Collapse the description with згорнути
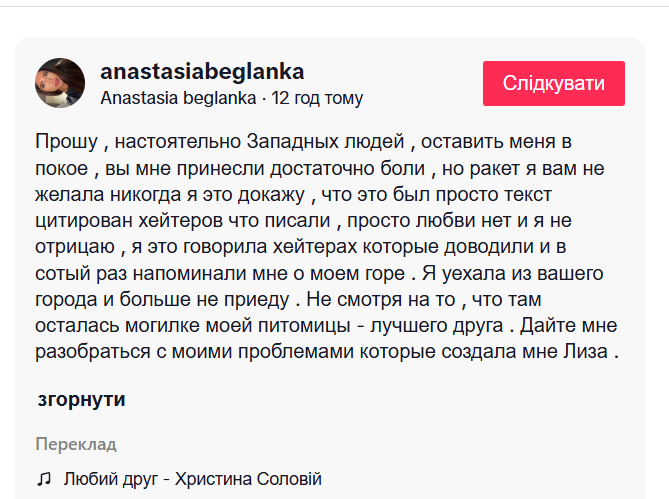The image size is (669, 499). pyautogui.click(x=81, y=400)
